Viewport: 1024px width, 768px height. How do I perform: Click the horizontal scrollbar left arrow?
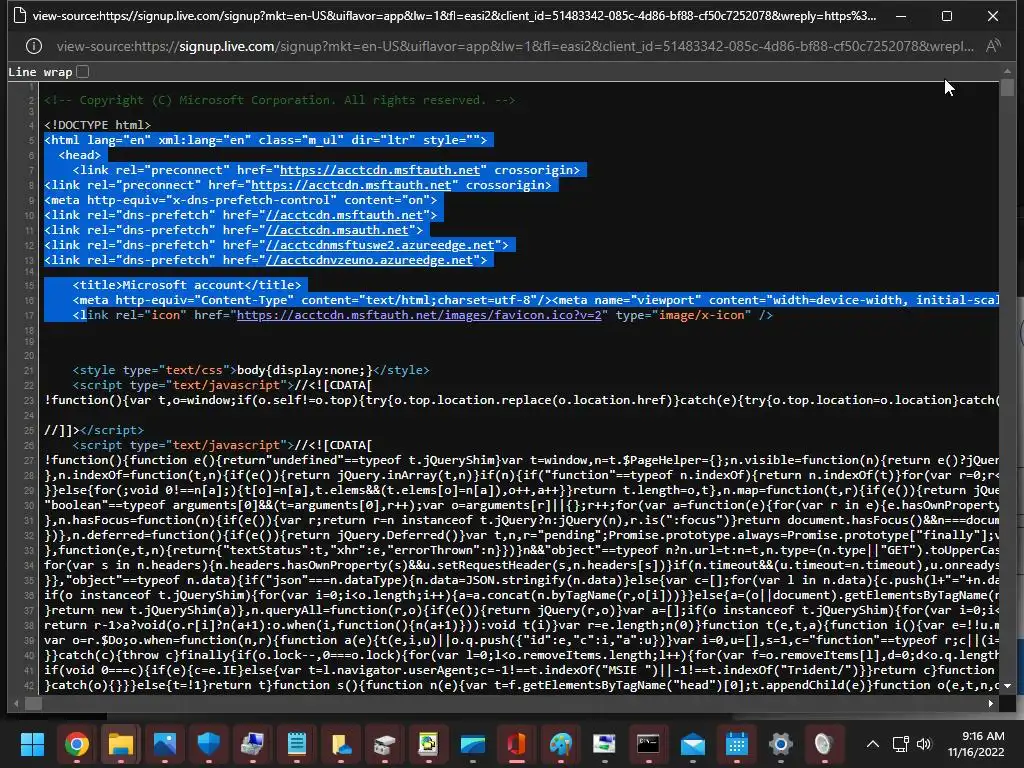(x=16, y=703)
